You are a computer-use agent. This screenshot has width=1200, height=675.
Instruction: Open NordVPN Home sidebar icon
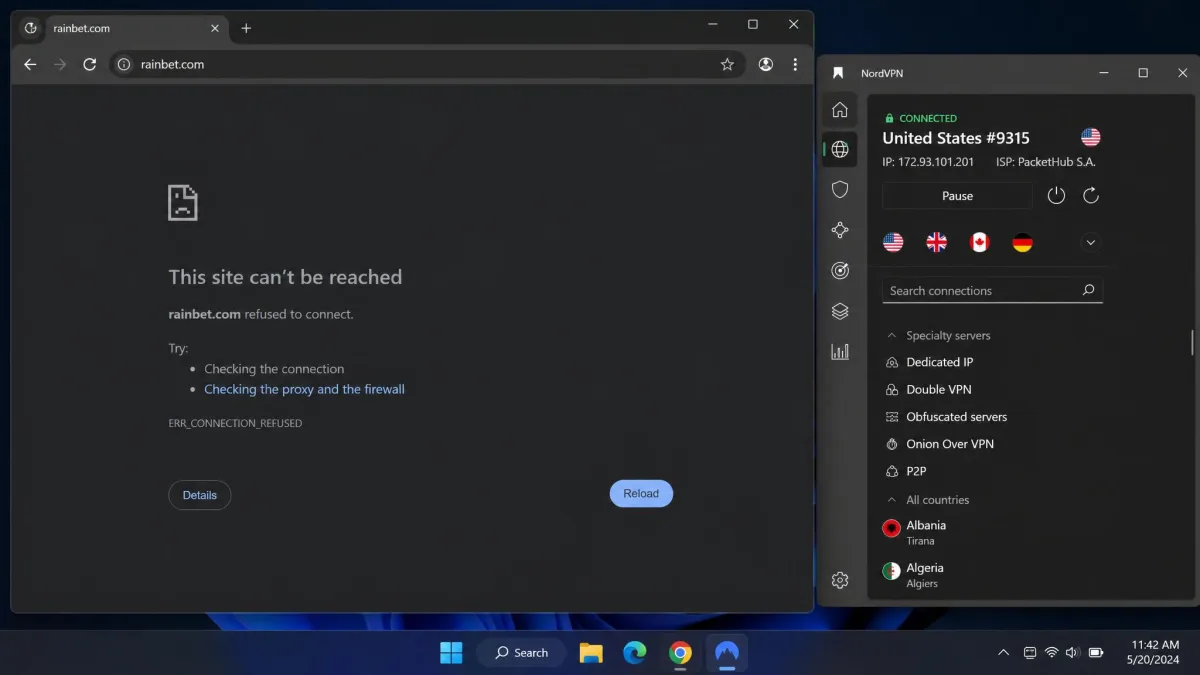[x=840, y=110]
